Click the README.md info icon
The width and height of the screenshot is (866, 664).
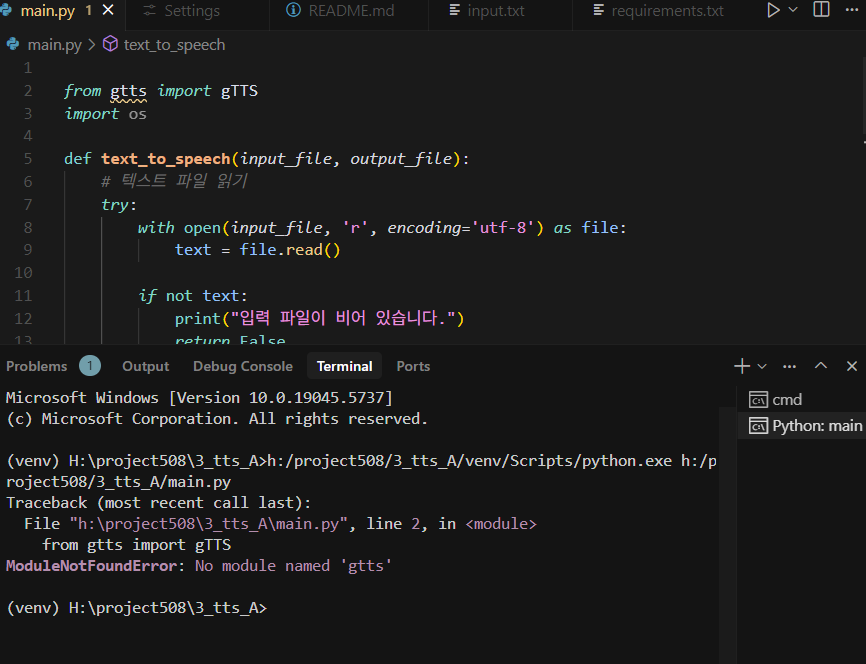(293, 10)
